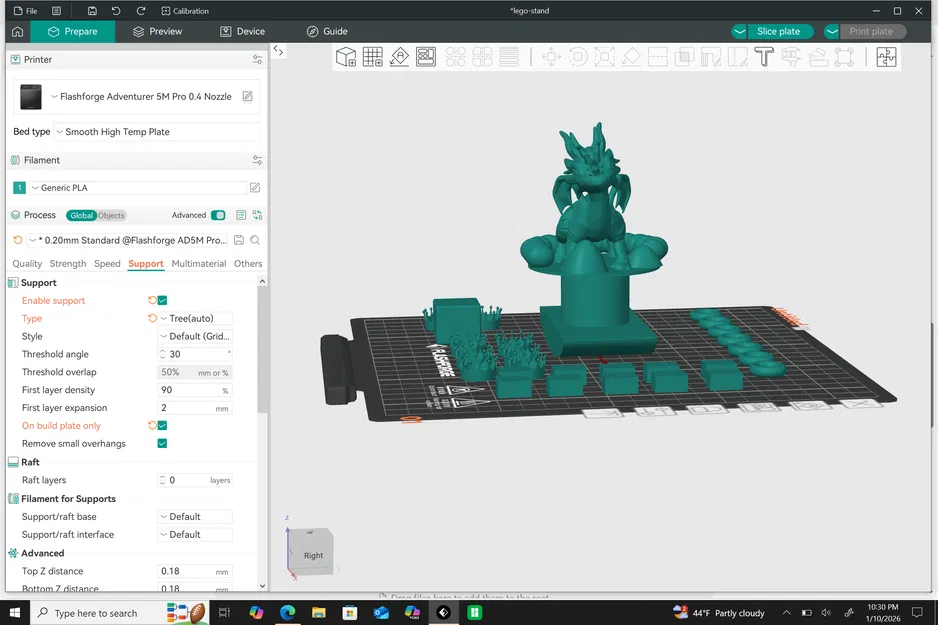Open the Others settings tab

pos(248,264)
